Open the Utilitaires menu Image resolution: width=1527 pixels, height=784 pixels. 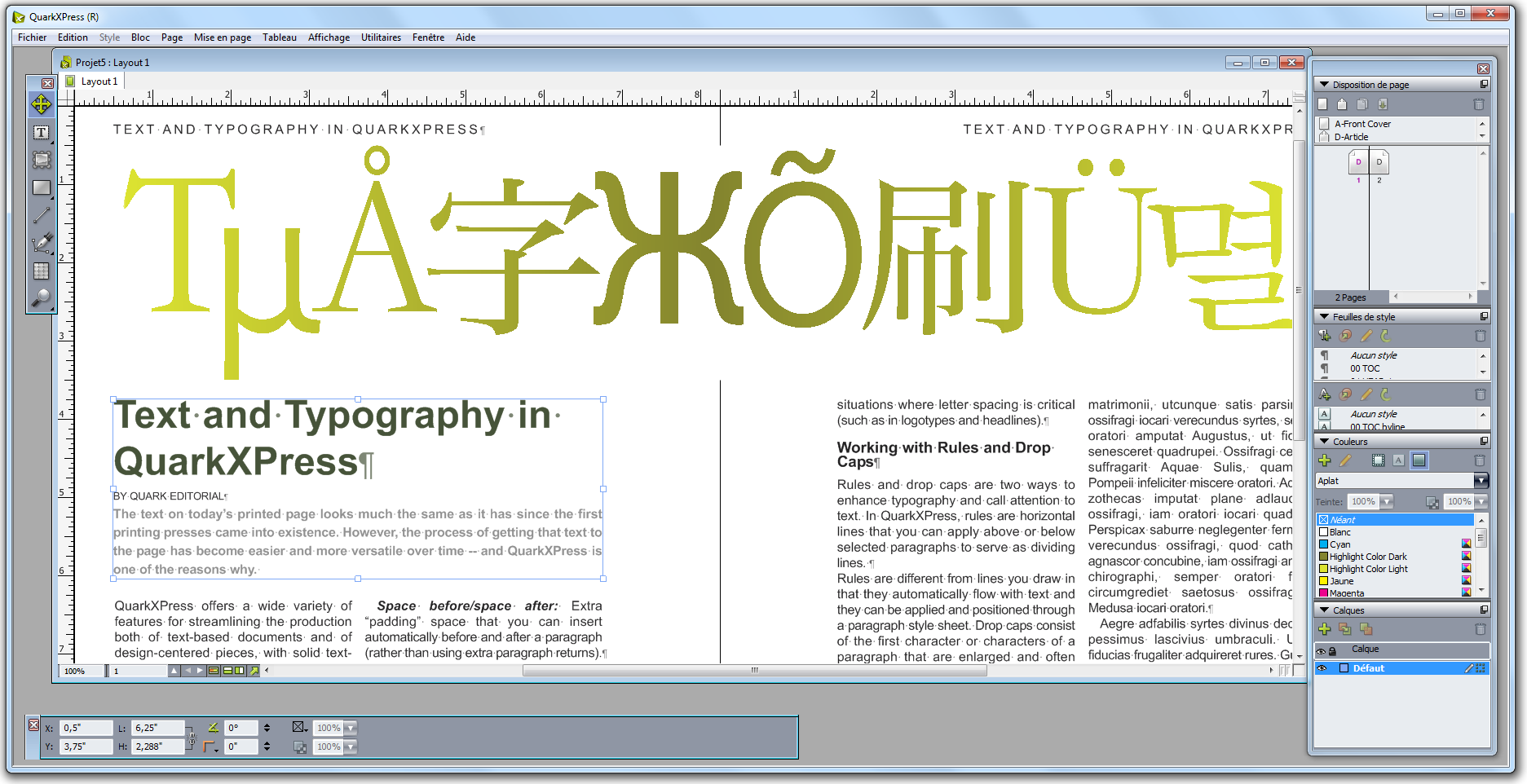(381, 37)
